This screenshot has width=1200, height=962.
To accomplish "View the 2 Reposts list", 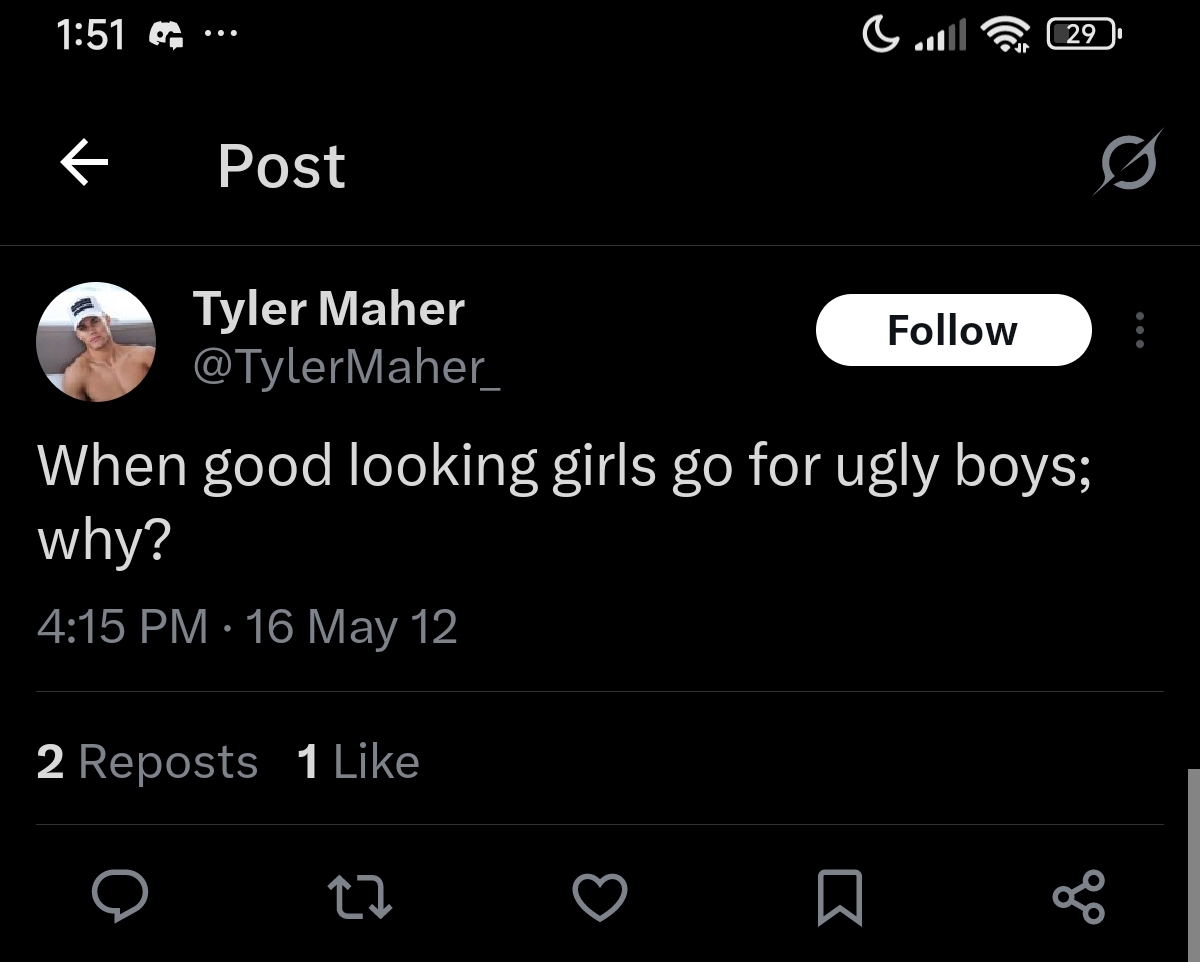I will coord(147,762).
